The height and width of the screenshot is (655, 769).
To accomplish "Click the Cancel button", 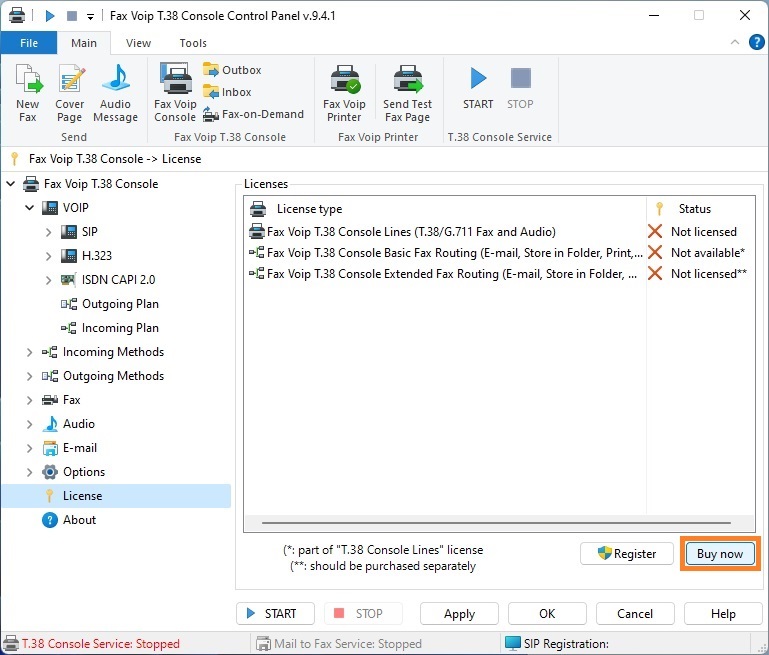I will click(x=635, y=613).
